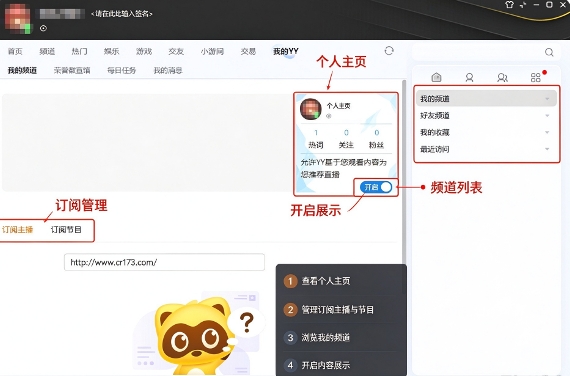This screenshot has height=376, width=570.
Task: Select the 我的频道 sub-tab
Action: [22, 70]
